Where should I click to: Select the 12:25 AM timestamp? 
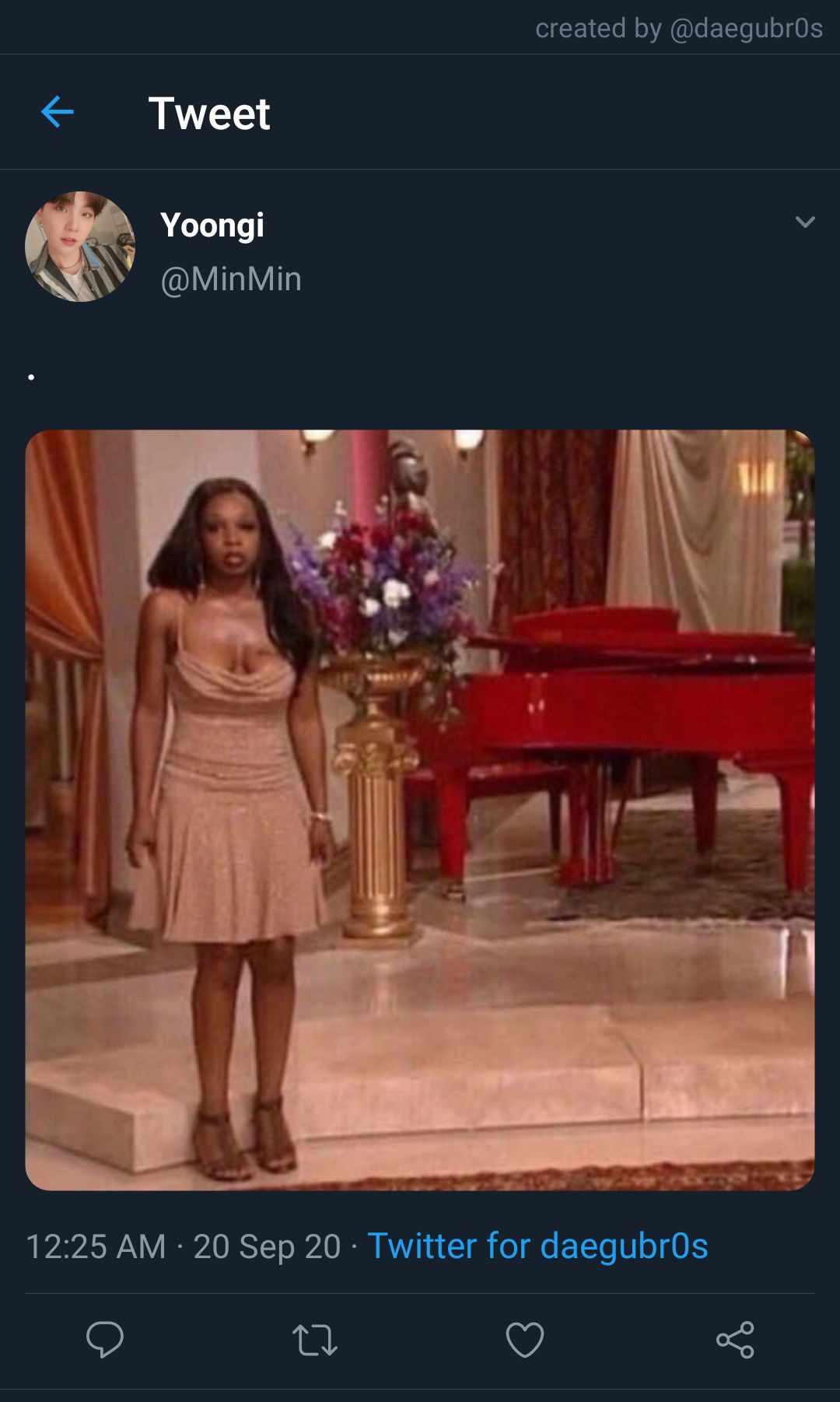point(96,1246)
